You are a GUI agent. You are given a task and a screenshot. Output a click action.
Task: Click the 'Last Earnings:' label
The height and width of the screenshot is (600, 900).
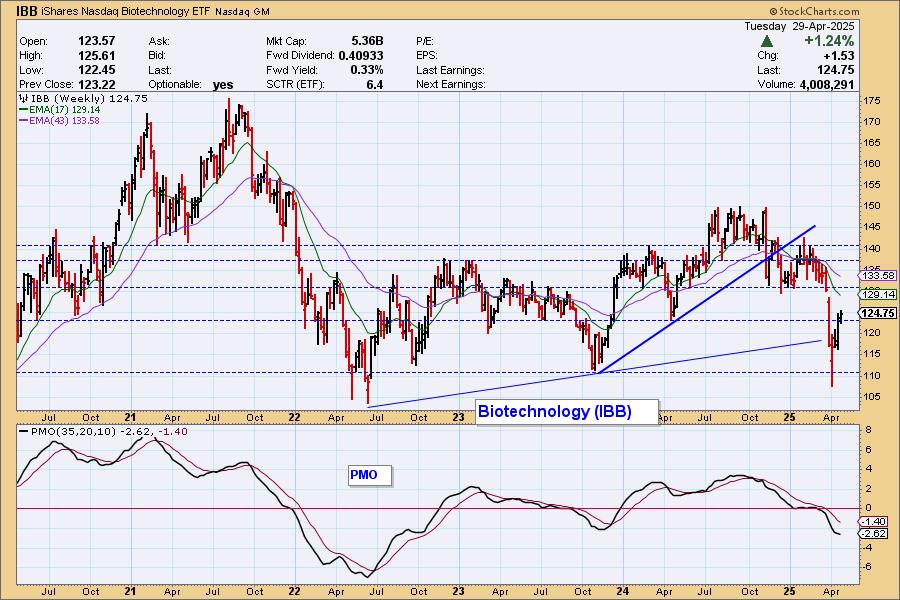pyautogui.click(x=451, y=70)
